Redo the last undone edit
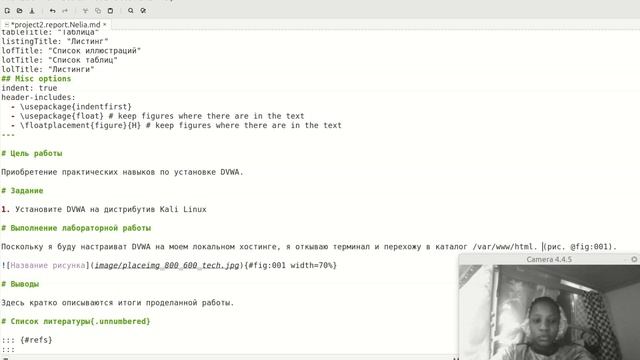The width and height of the screenshot is (640, 360). click(x=65, y=11)
